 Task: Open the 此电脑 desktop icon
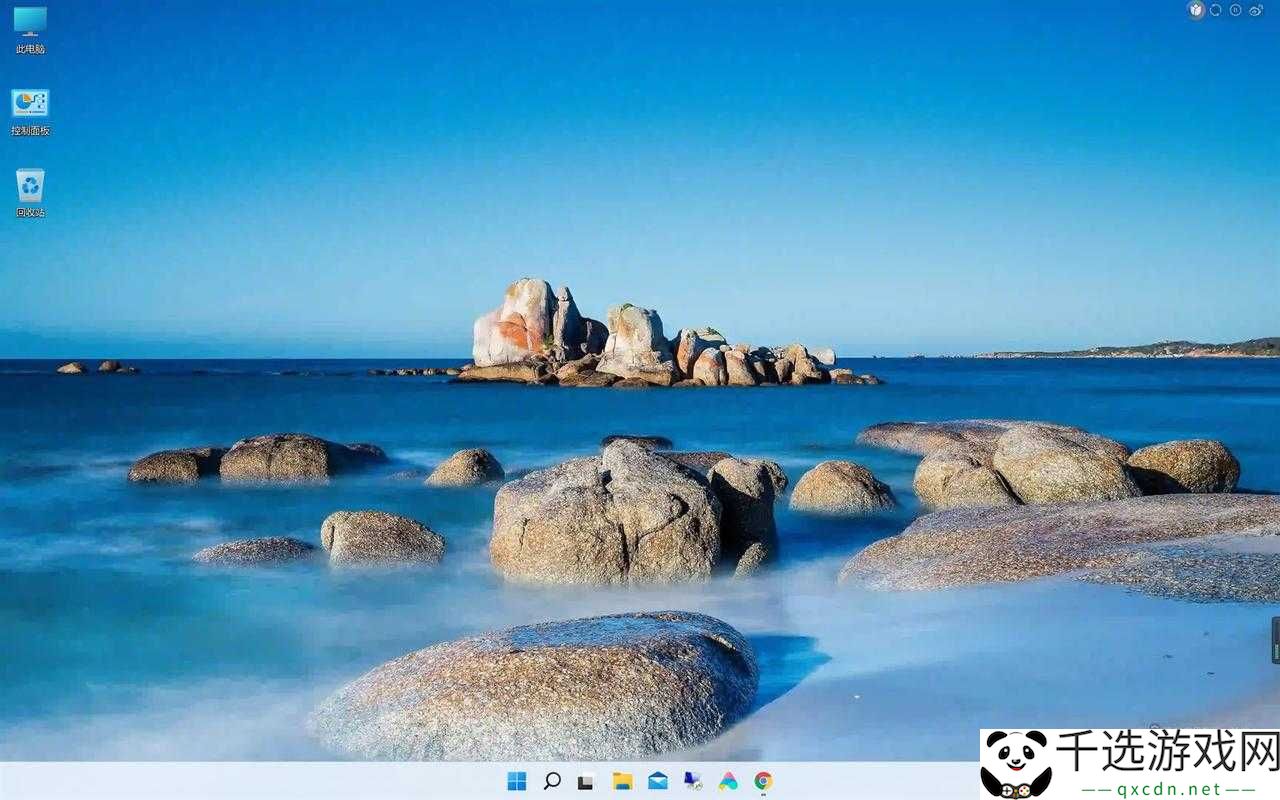(x=30, y=21)
